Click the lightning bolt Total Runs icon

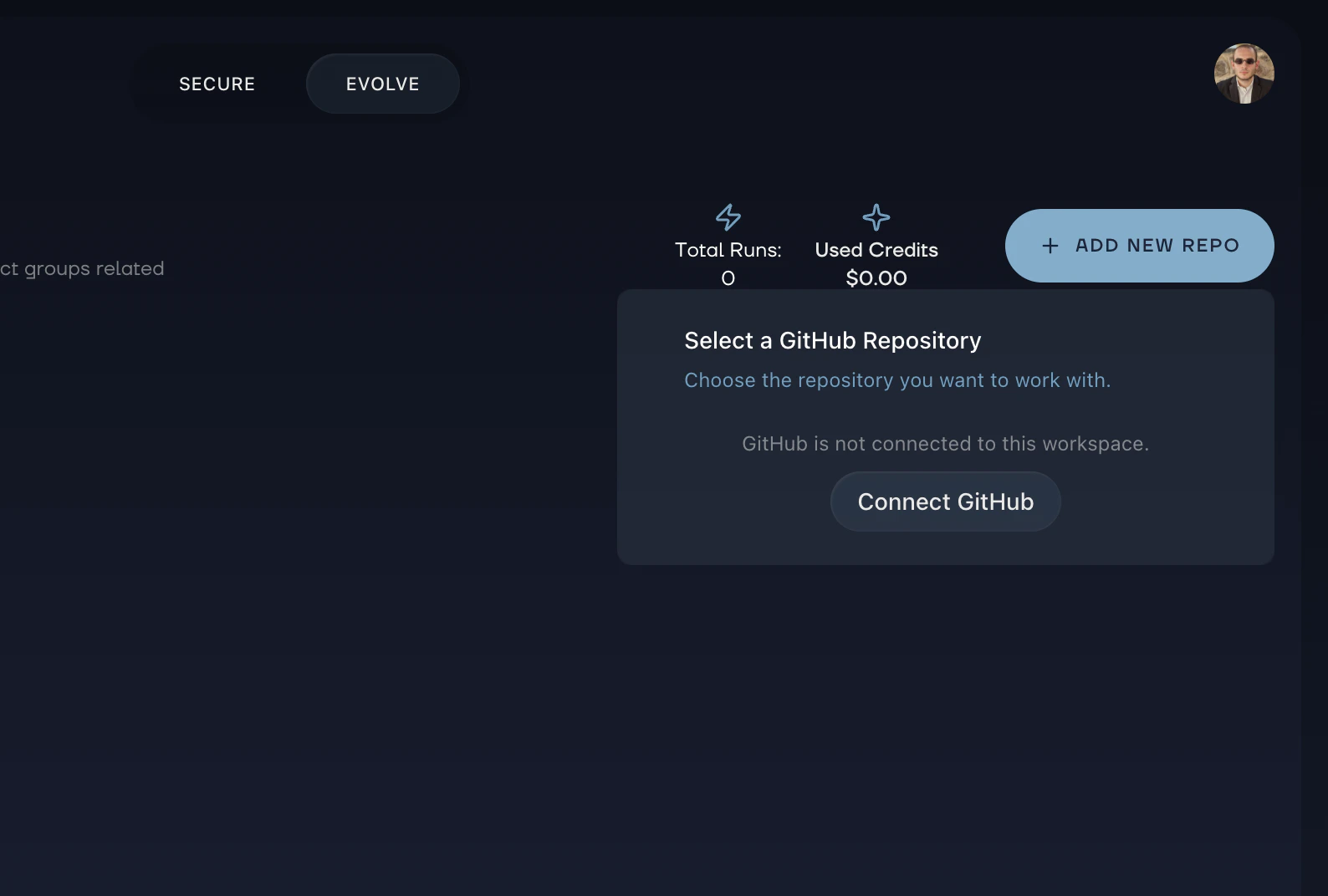pyautogui.click(x=728, y=217)
